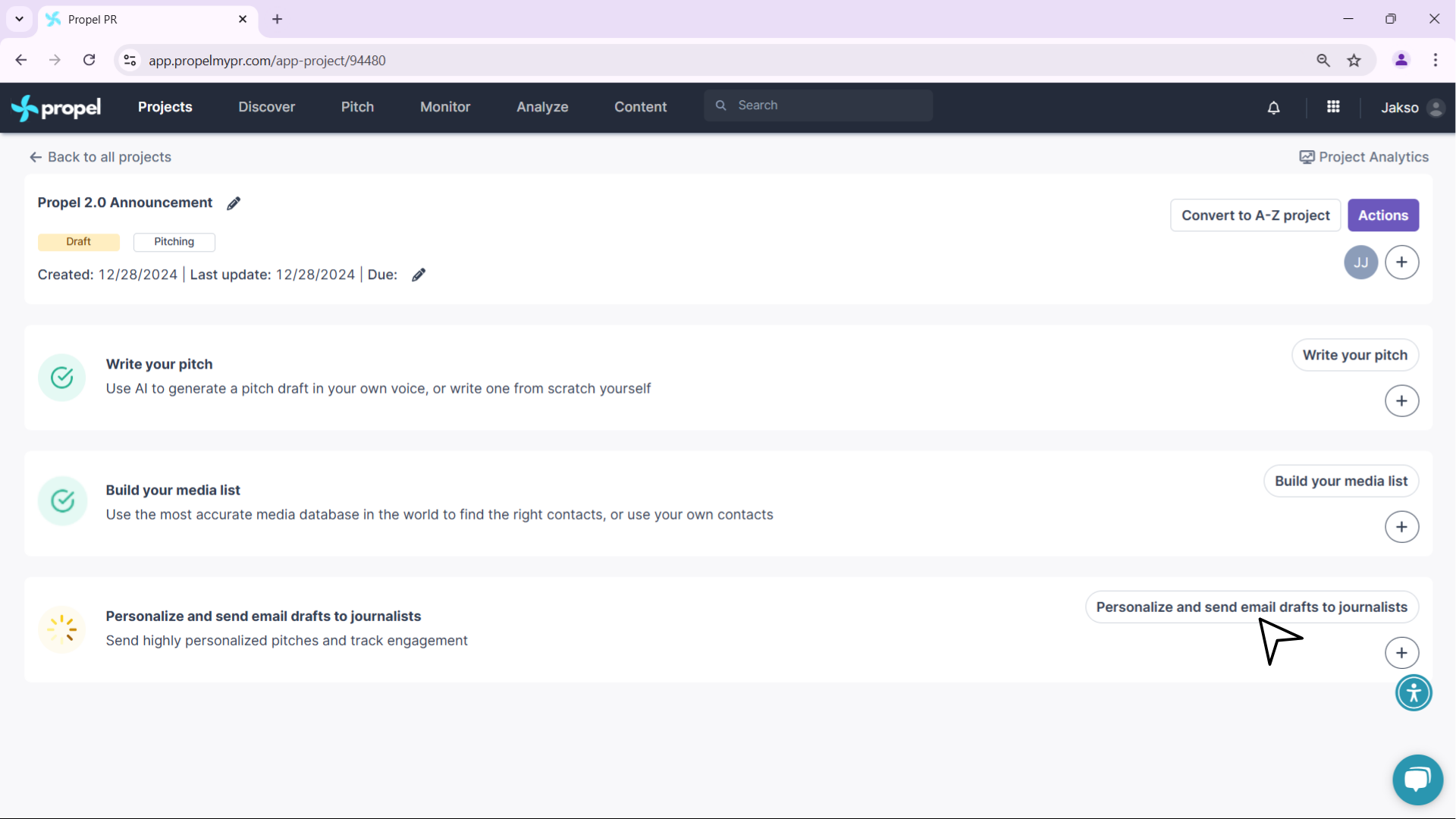Open the chat support bubble
Image resolution: width=1456 pixels, height=819 pixels.
tap(1418, 780)
